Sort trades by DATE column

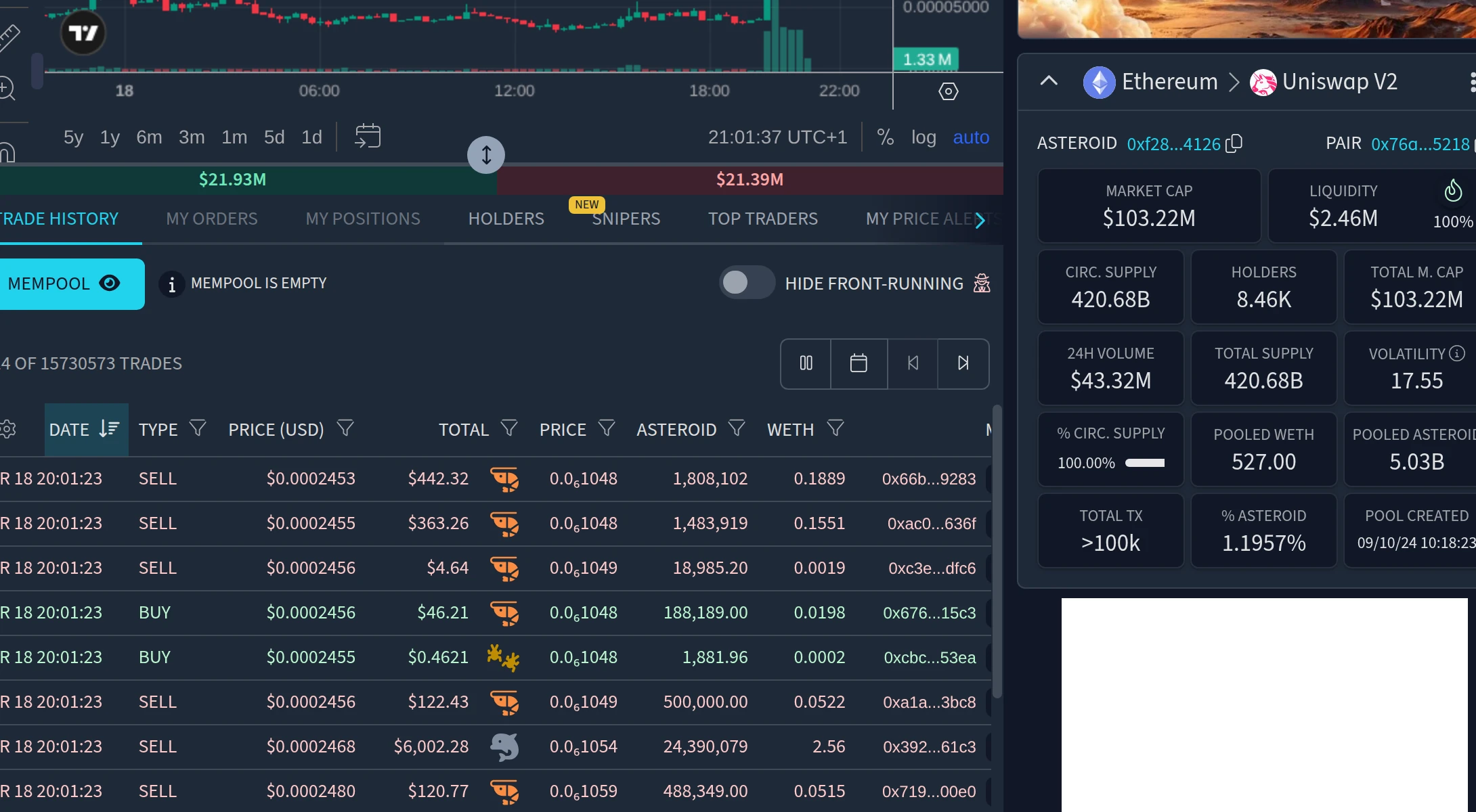(86, 430)
